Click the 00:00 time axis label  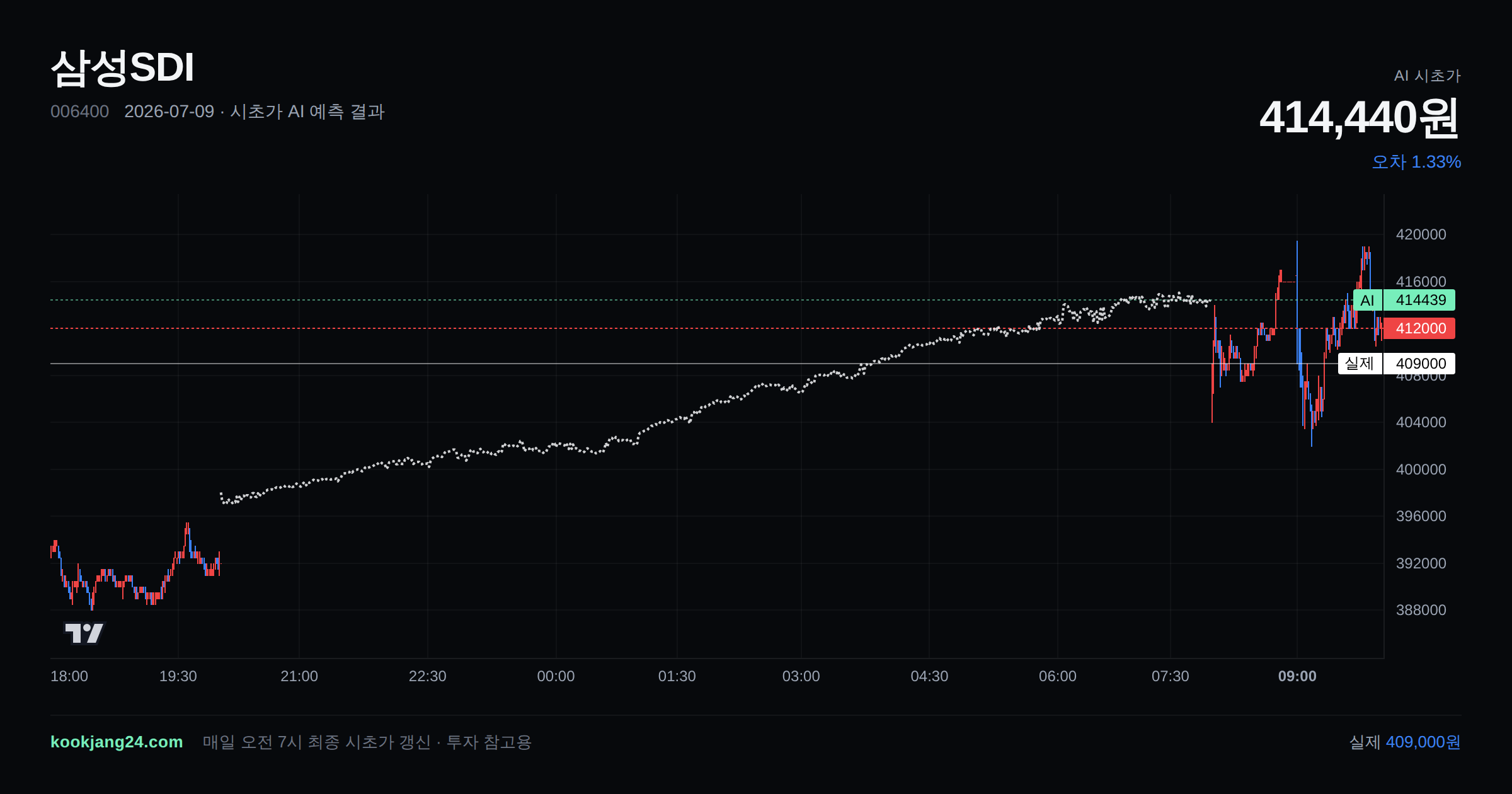tap(556, 676)
